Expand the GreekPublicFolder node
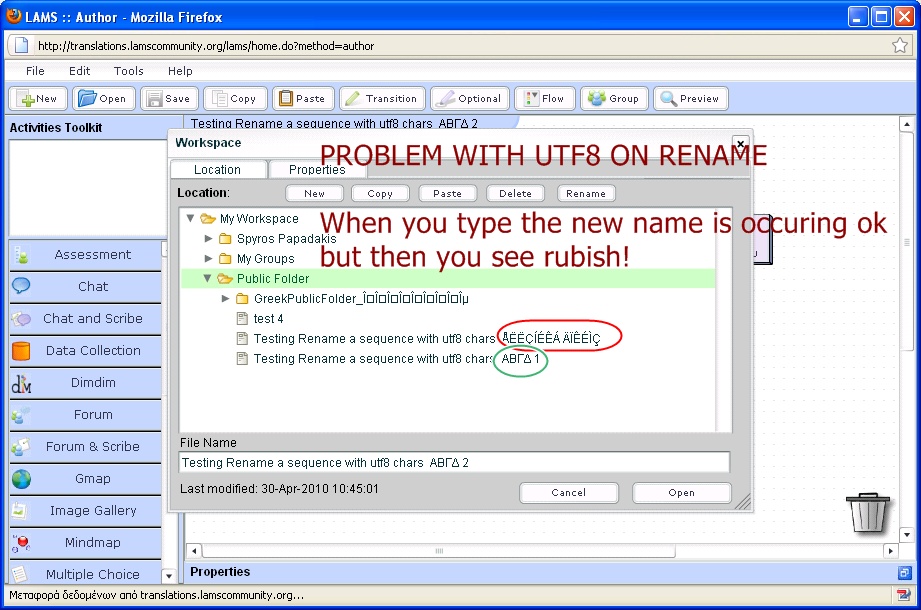The width and height of the screenshot is (921, 610). click(x=225, y=299)
